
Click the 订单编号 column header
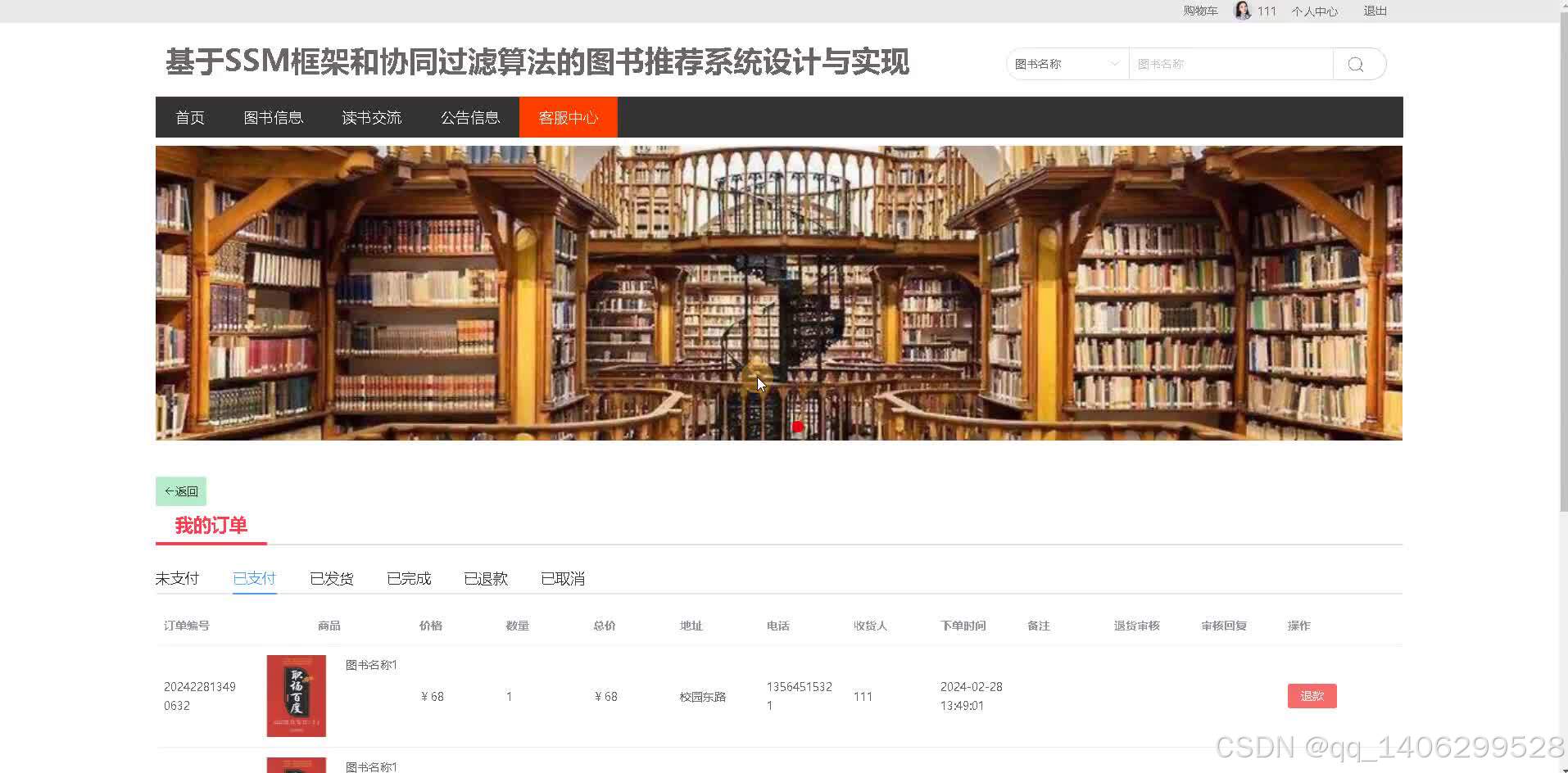point(187,626)
